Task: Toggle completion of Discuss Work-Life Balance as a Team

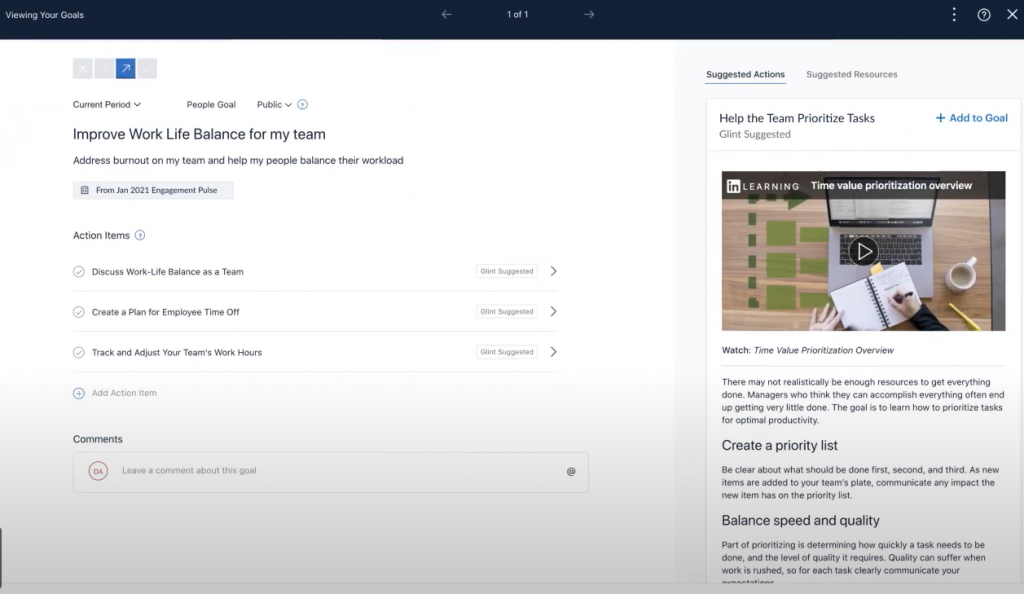Action: click(80, 271)
